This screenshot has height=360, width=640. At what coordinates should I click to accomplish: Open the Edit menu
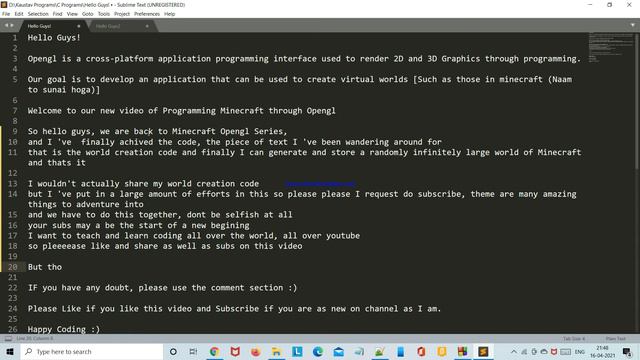point(19,14)
